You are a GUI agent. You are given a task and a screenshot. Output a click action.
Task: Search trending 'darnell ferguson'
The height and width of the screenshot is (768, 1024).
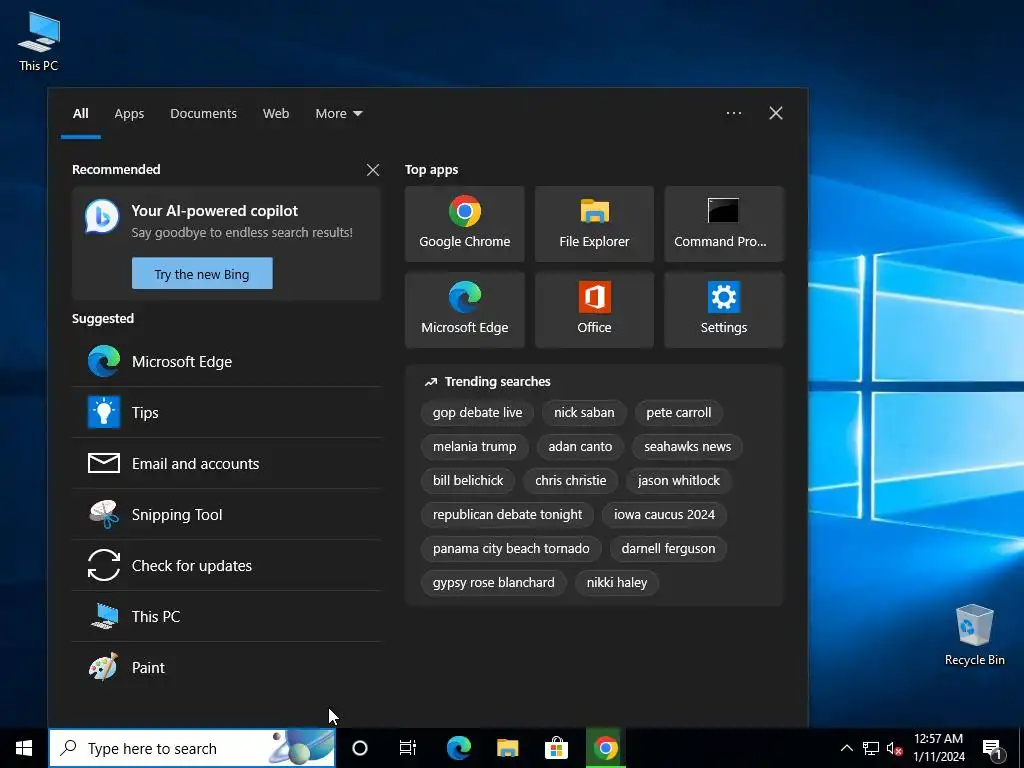668,549
